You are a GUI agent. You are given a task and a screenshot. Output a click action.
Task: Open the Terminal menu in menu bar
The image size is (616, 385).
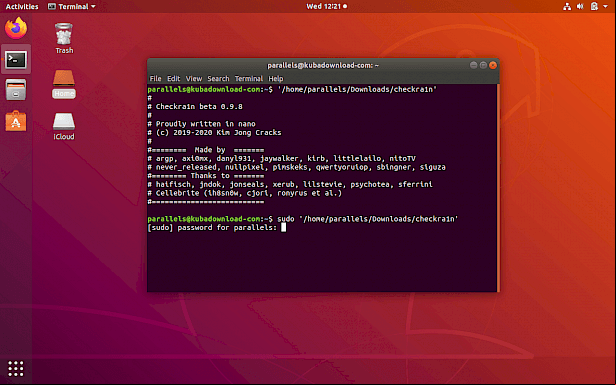pos(249,79)
